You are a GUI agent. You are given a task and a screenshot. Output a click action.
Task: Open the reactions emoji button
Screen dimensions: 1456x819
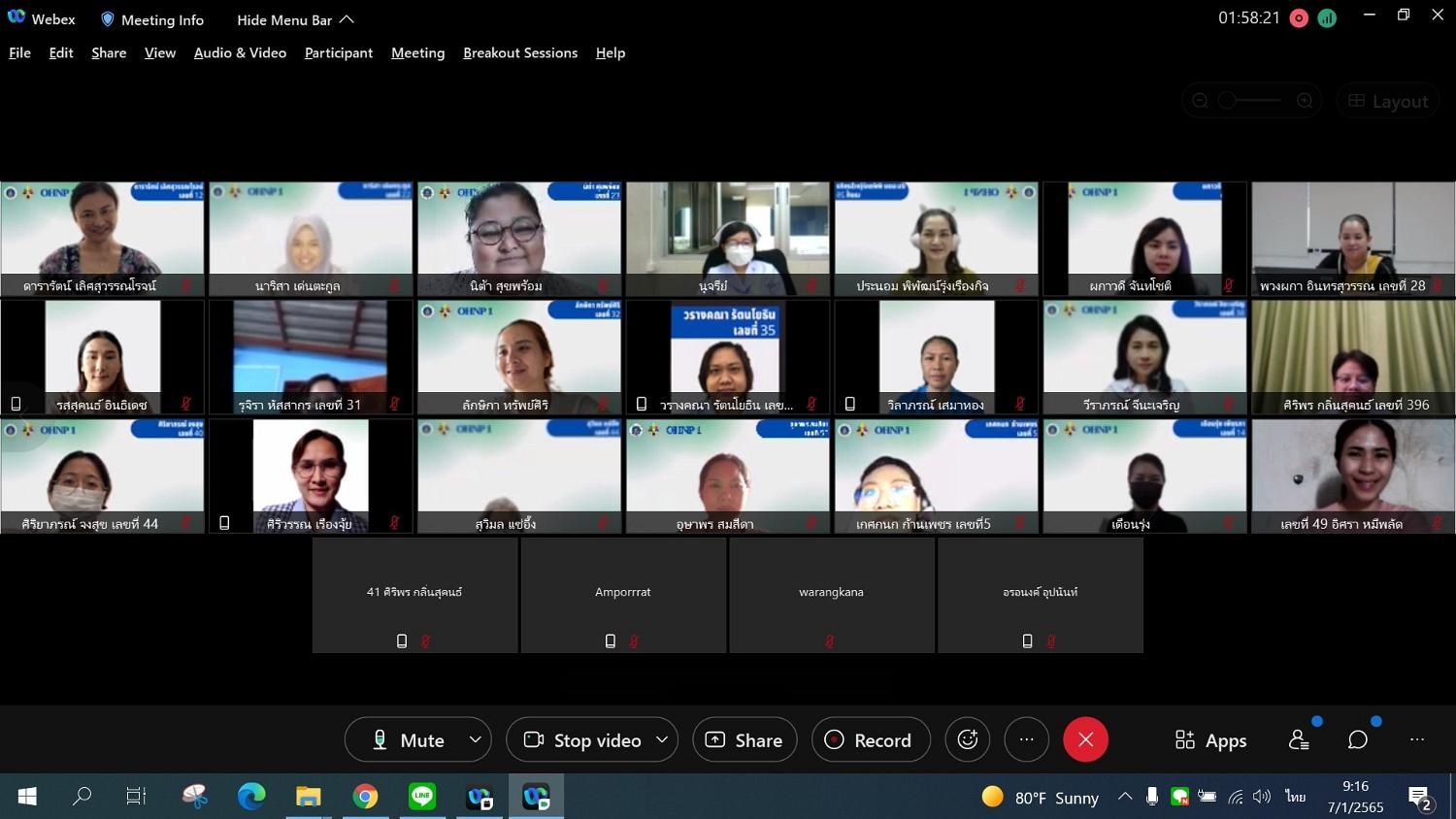[x=968, y=739]
